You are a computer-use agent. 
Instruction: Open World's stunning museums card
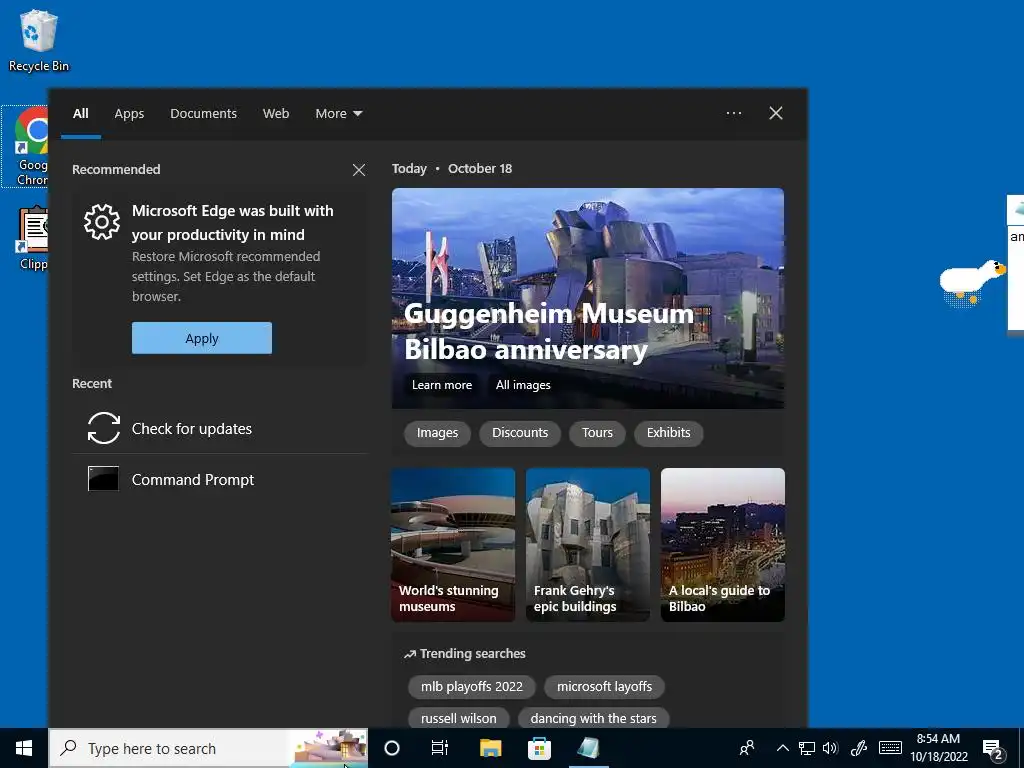click(x=453, y=545)
